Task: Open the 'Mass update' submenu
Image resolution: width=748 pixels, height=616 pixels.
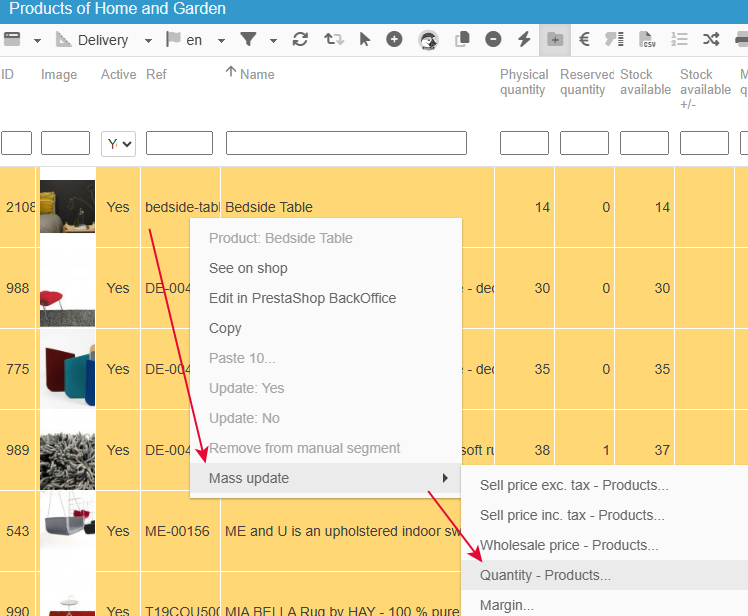Action: pos(326,478)
